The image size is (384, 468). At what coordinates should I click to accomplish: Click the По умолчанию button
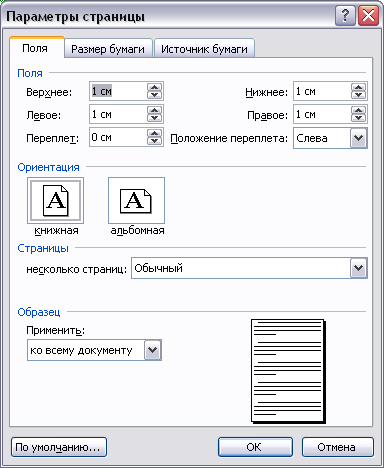(59, 447)
